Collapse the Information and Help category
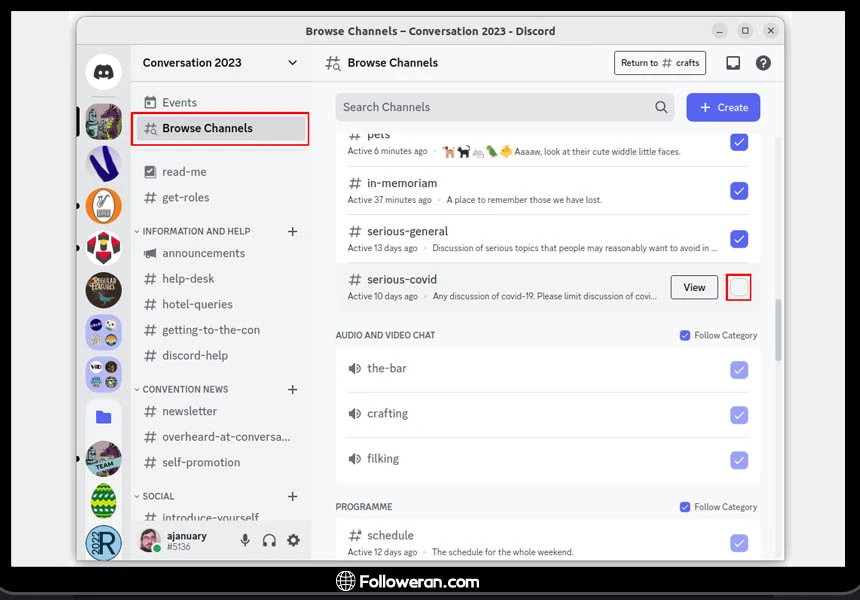Screen dimensions: 860x600 pos(196,231)
